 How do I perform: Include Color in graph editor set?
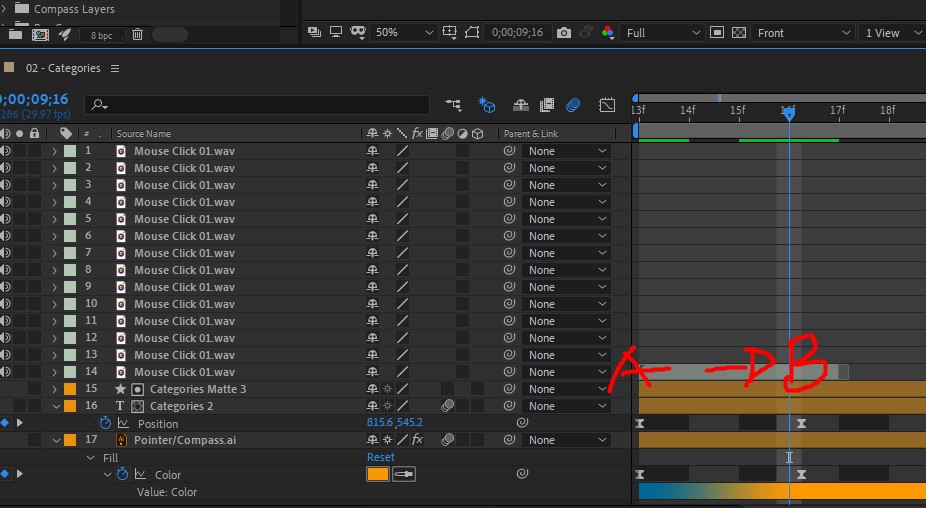(140, 474)
